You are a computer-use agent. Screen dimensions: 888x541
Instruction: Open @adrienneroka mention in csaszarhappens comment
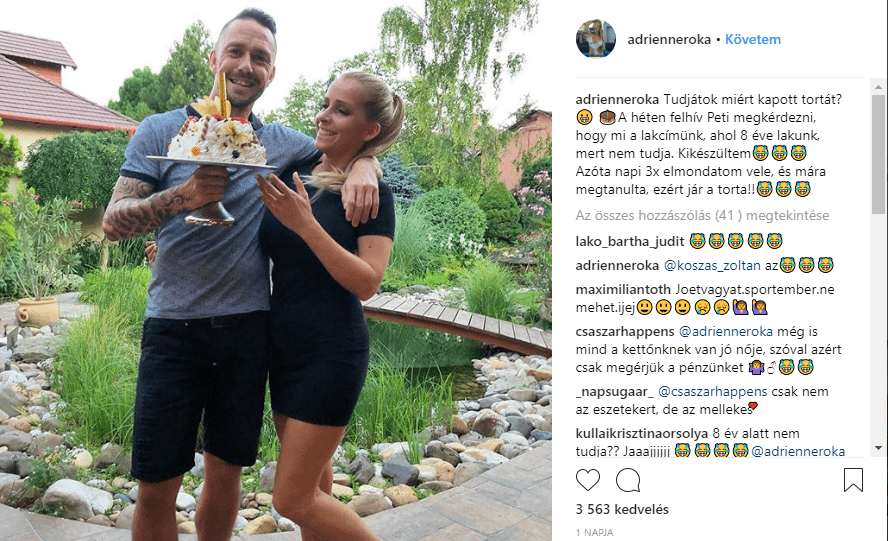(x=725, y=331)
